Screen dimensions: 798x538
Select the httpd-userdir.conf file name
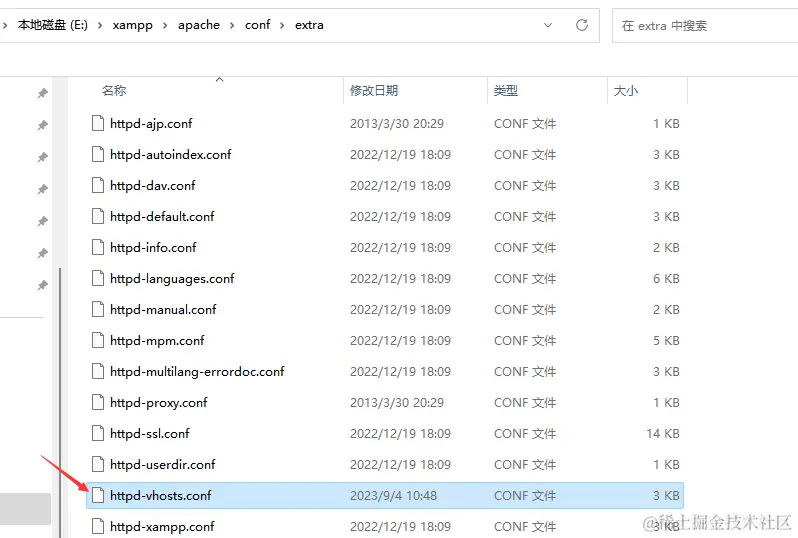point(162,464)
